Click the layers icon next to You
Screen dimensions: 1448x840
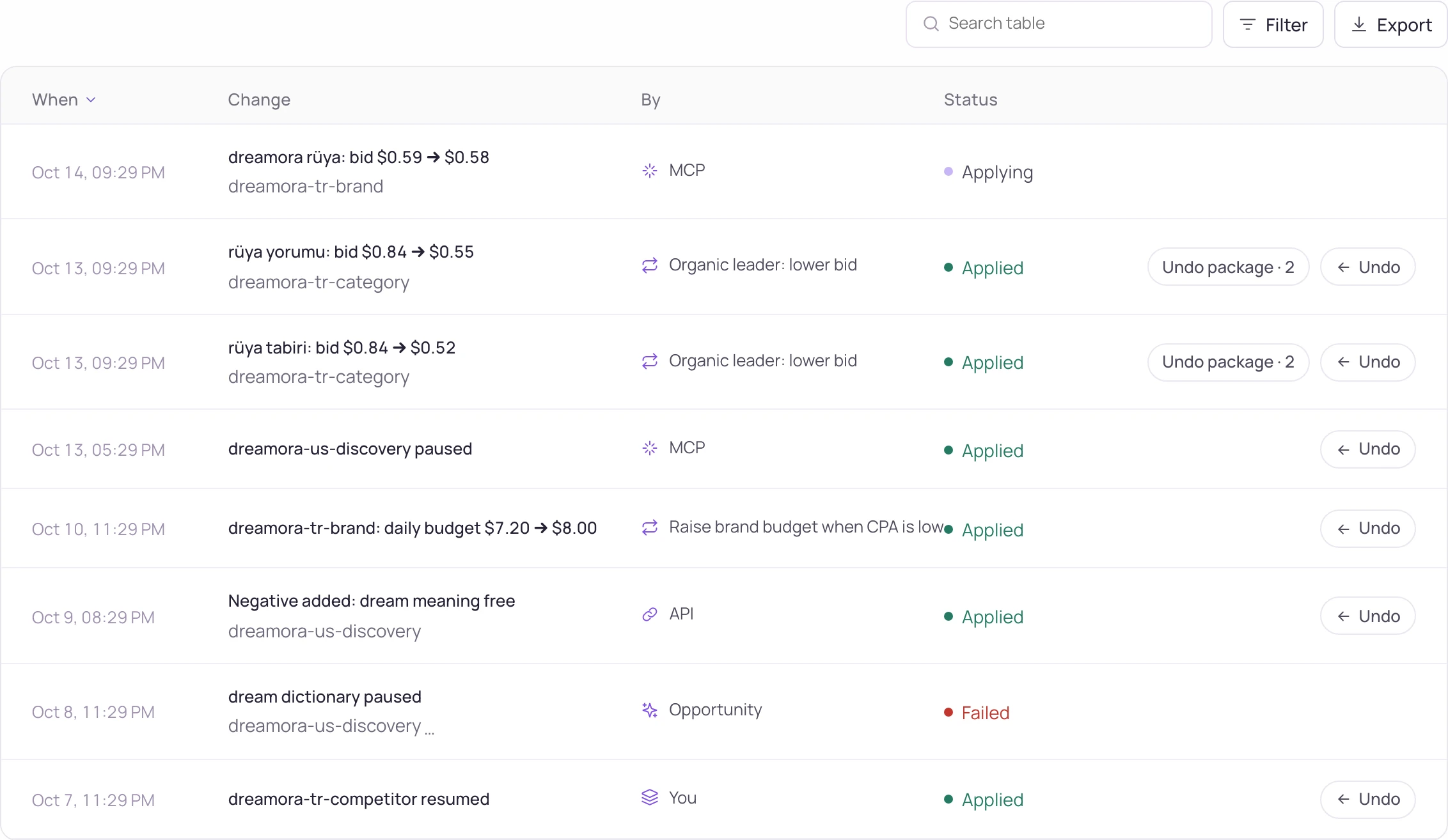click(x=650, y=797)
